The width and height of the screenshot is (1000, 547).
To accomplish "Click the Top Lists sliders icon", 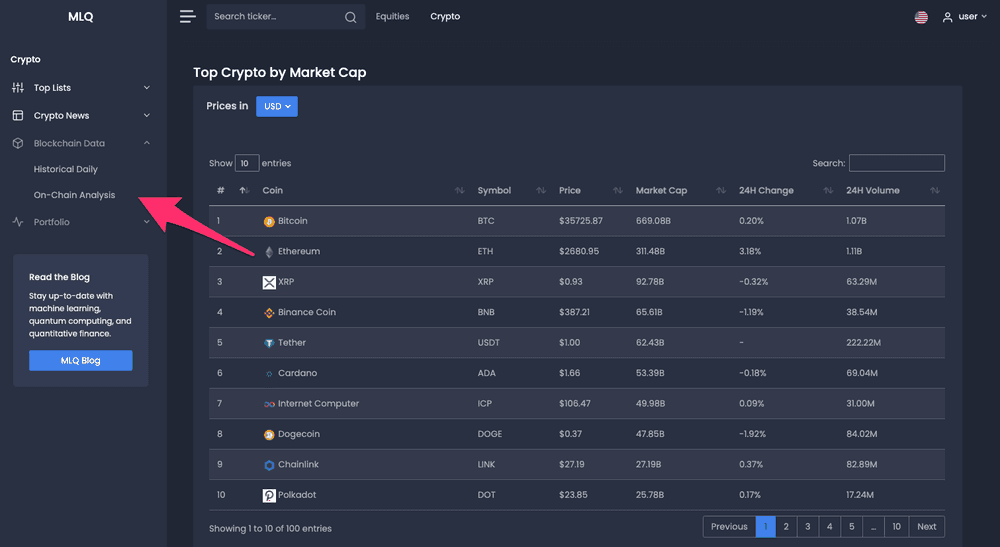I will coord(18,87).
